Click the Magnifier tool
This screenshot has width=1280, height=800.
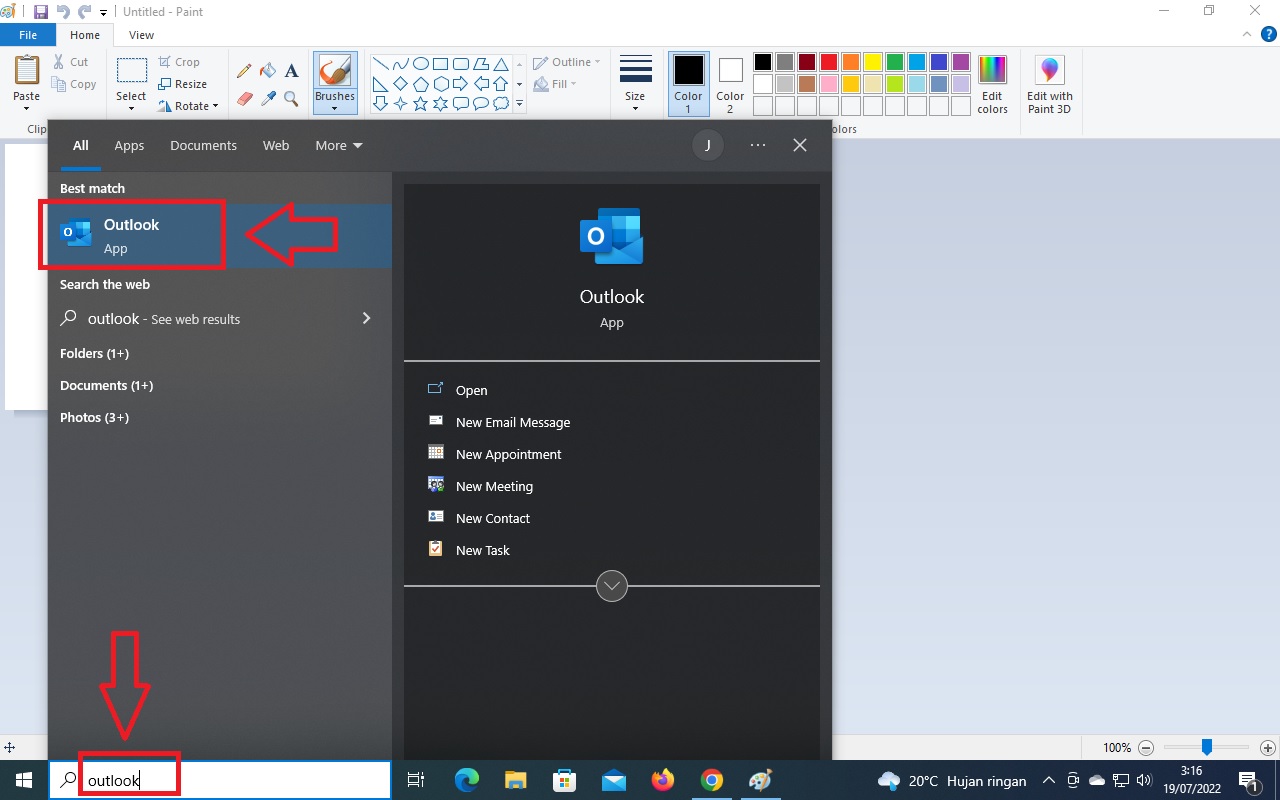[x=291, y=98]
